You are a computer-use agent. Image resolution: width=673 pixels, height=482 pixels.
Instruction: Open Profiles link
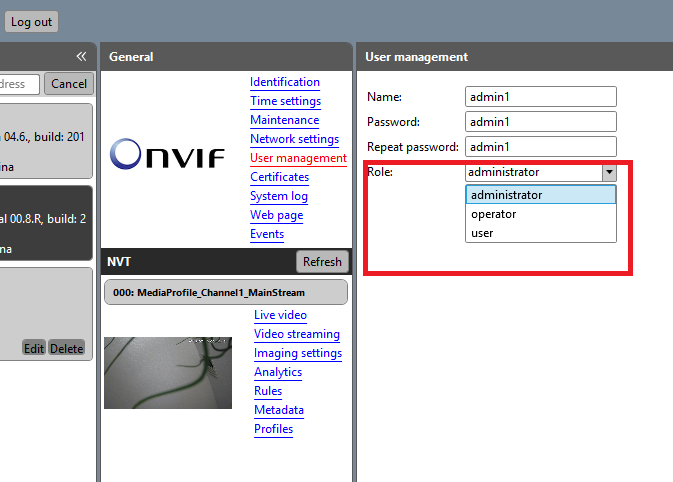click(x=273, y=429)
